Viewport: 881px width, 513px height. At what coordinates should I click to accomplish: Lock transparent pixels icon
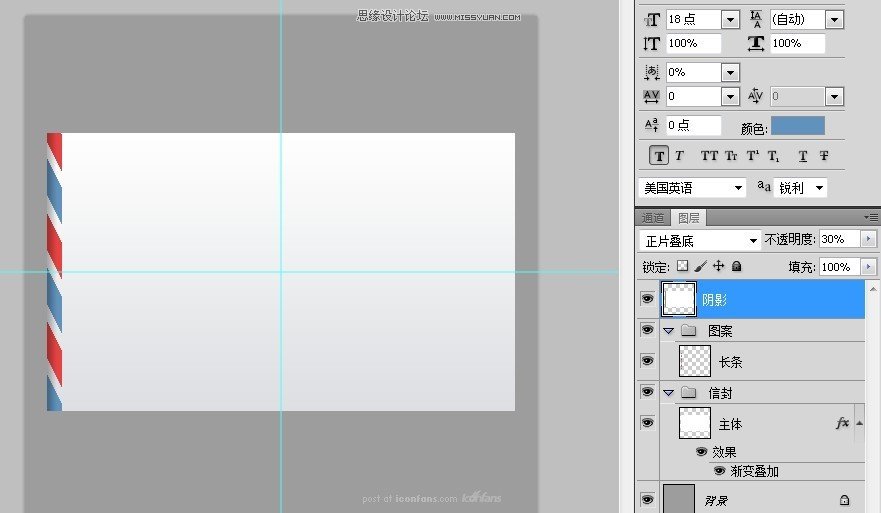point(682,266)
